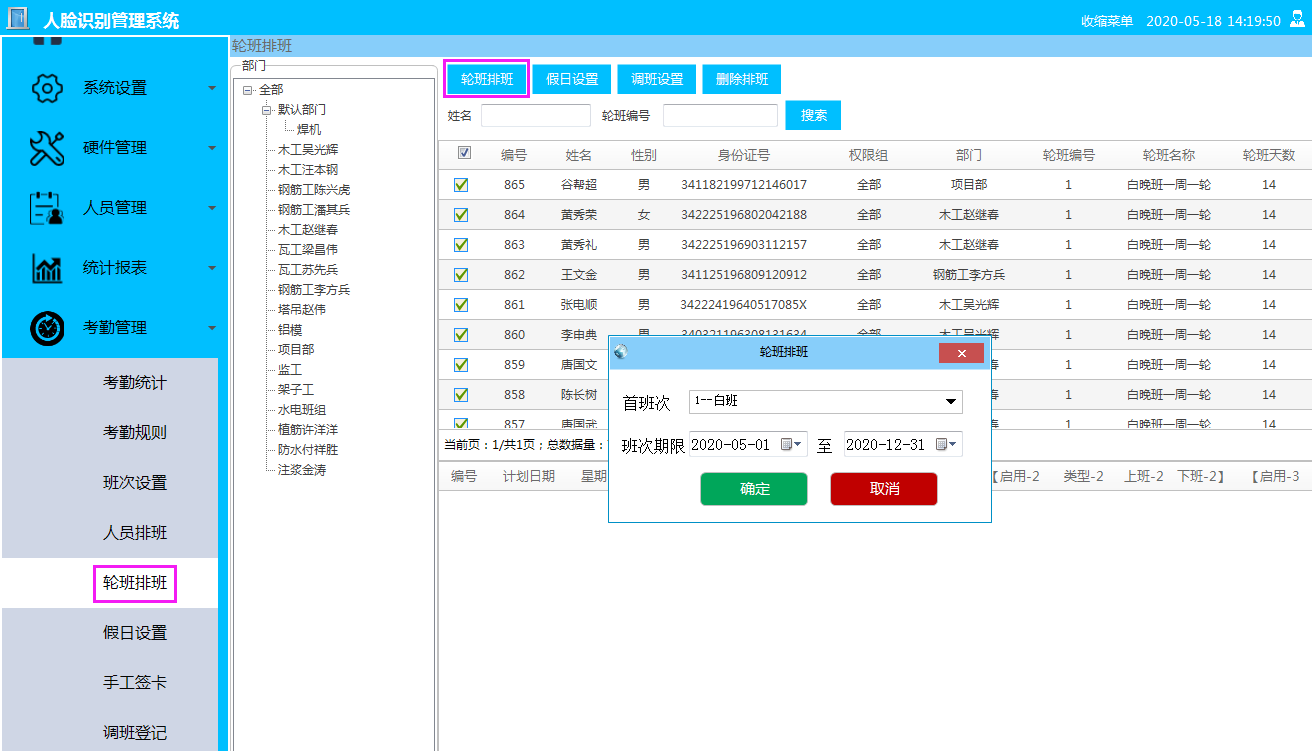
Task: Click the 人员管理 calendar-person icon
Action: [47, 208]
